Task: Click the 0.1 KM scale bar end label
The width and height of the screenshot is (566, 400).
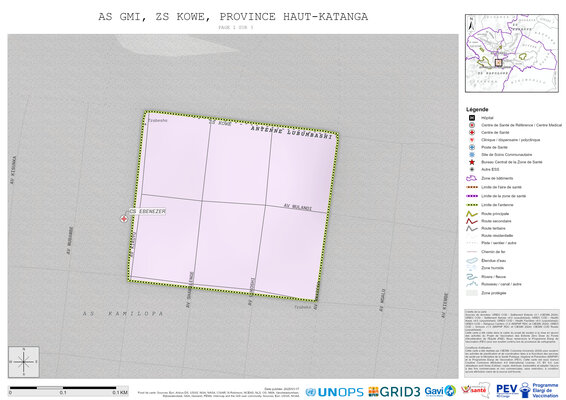Action: (x=119, y=392)
